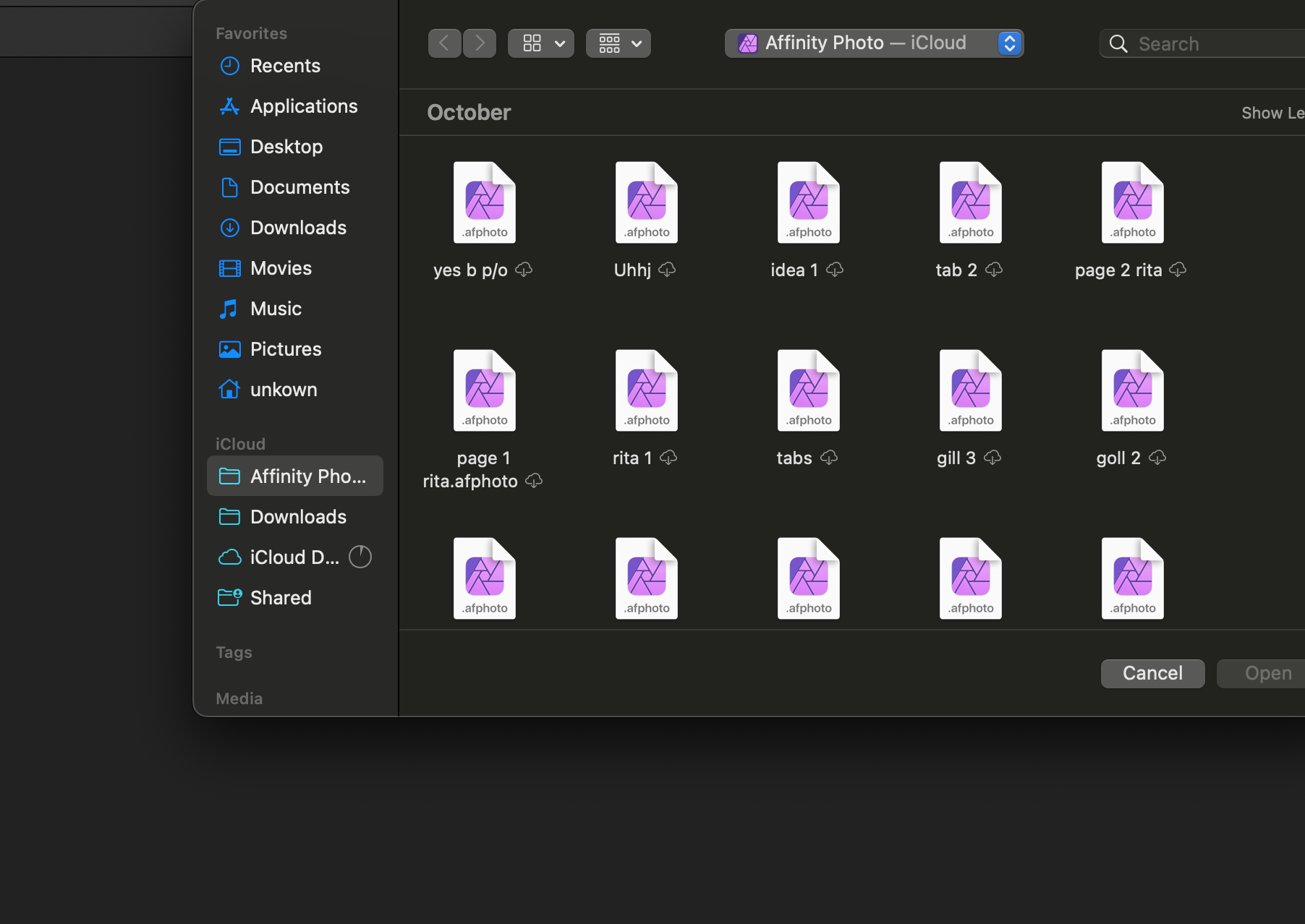The image size is (1305, 924).
Task: Select the Shared folder
Action: 294,598
